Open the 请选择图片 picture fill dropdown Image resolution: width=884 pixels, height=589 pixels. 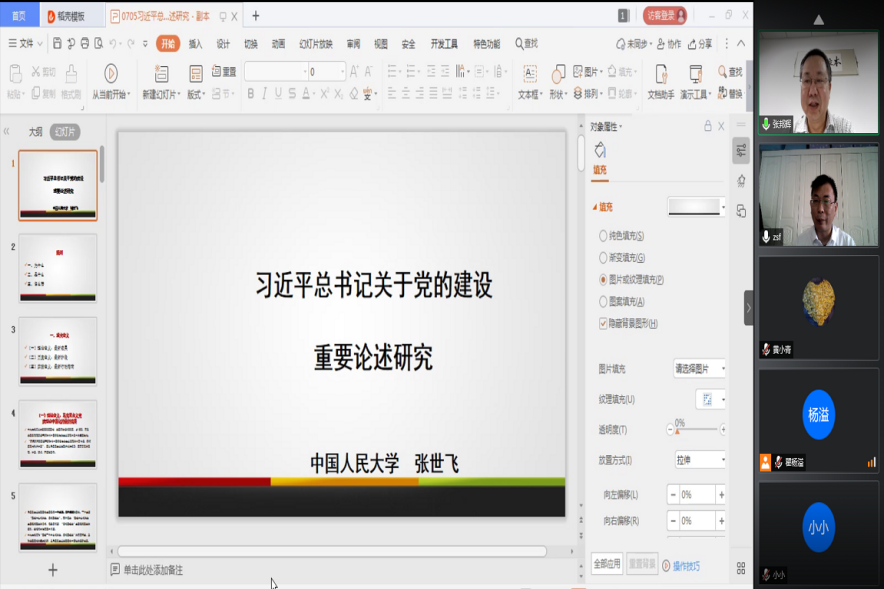pyautogui.click(x=700, y=368)
